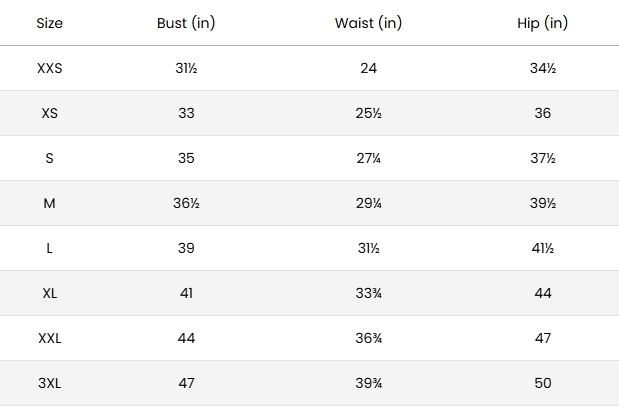Click the Waist (in) column header

pyautogui.click(x=368, y=23)
